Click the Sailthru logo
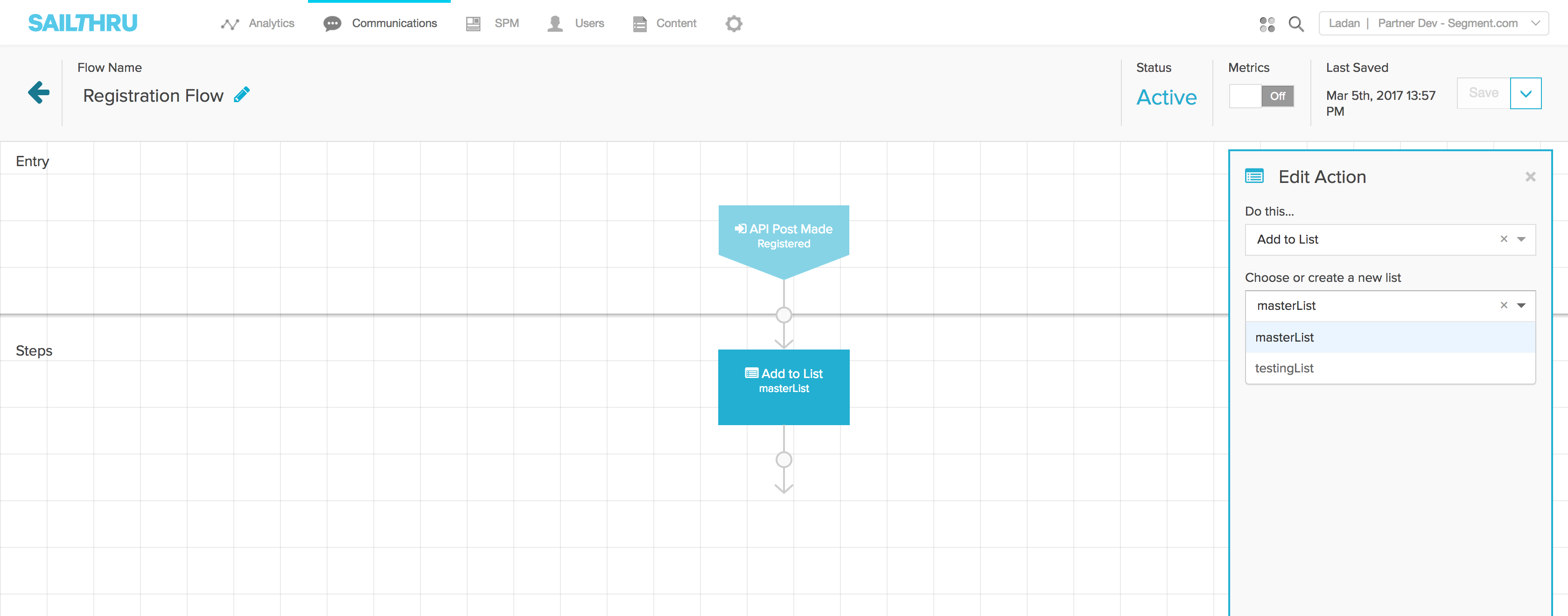The width and height of the screenshot is (1568, 616). pos(83,23)
